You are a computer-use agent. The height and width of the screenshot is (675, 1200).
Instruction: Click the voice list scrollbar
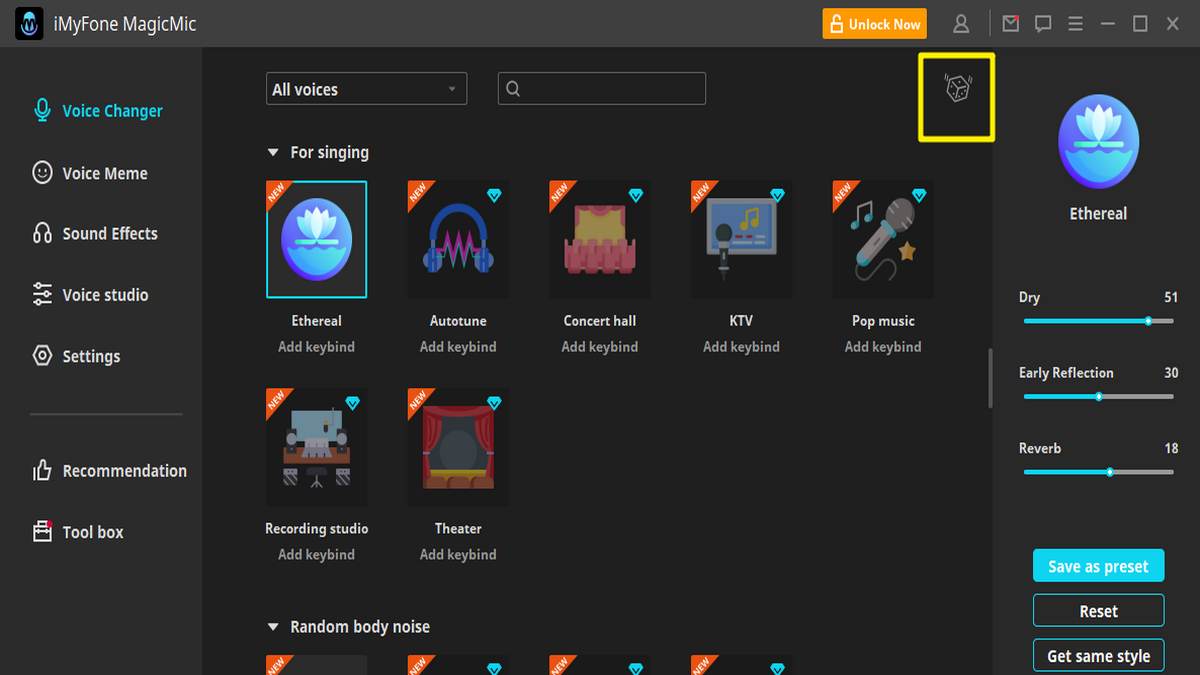point(991,378)
